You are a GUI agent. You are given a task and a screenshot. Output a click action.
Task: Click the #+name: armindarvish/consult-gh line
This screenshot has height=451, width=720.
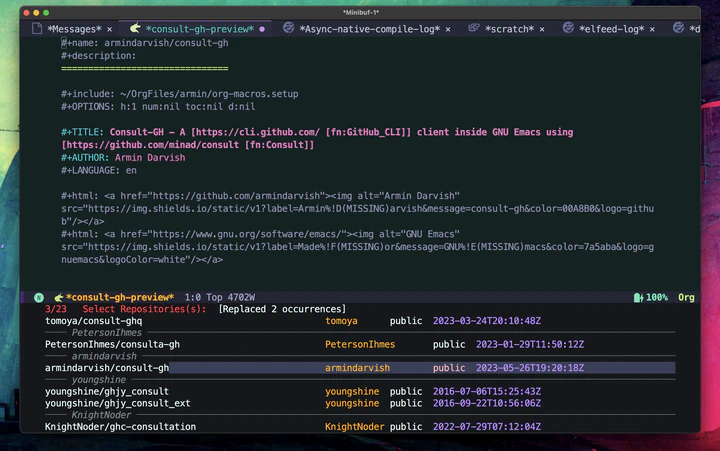coord(145,43)
